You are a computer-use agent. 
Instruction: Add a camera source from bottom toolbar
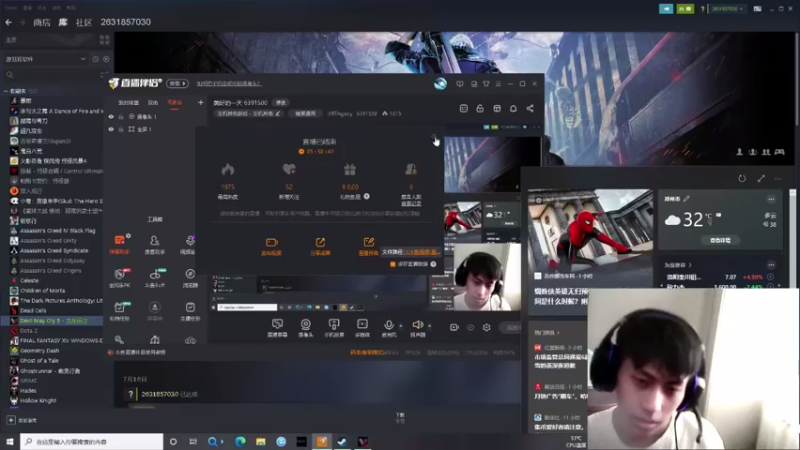[x=306, y=324]
